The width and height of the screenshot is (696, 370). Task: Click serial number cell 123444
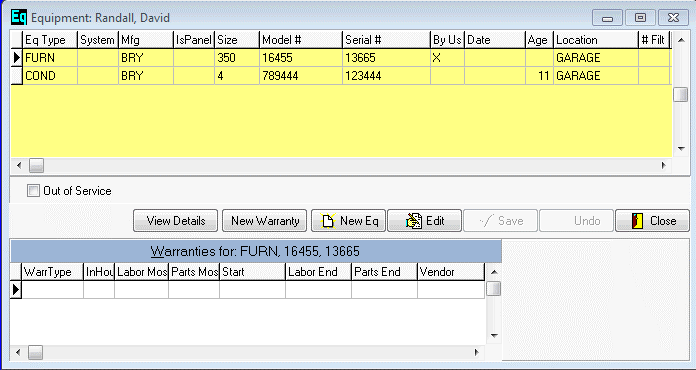pos(387,75)
